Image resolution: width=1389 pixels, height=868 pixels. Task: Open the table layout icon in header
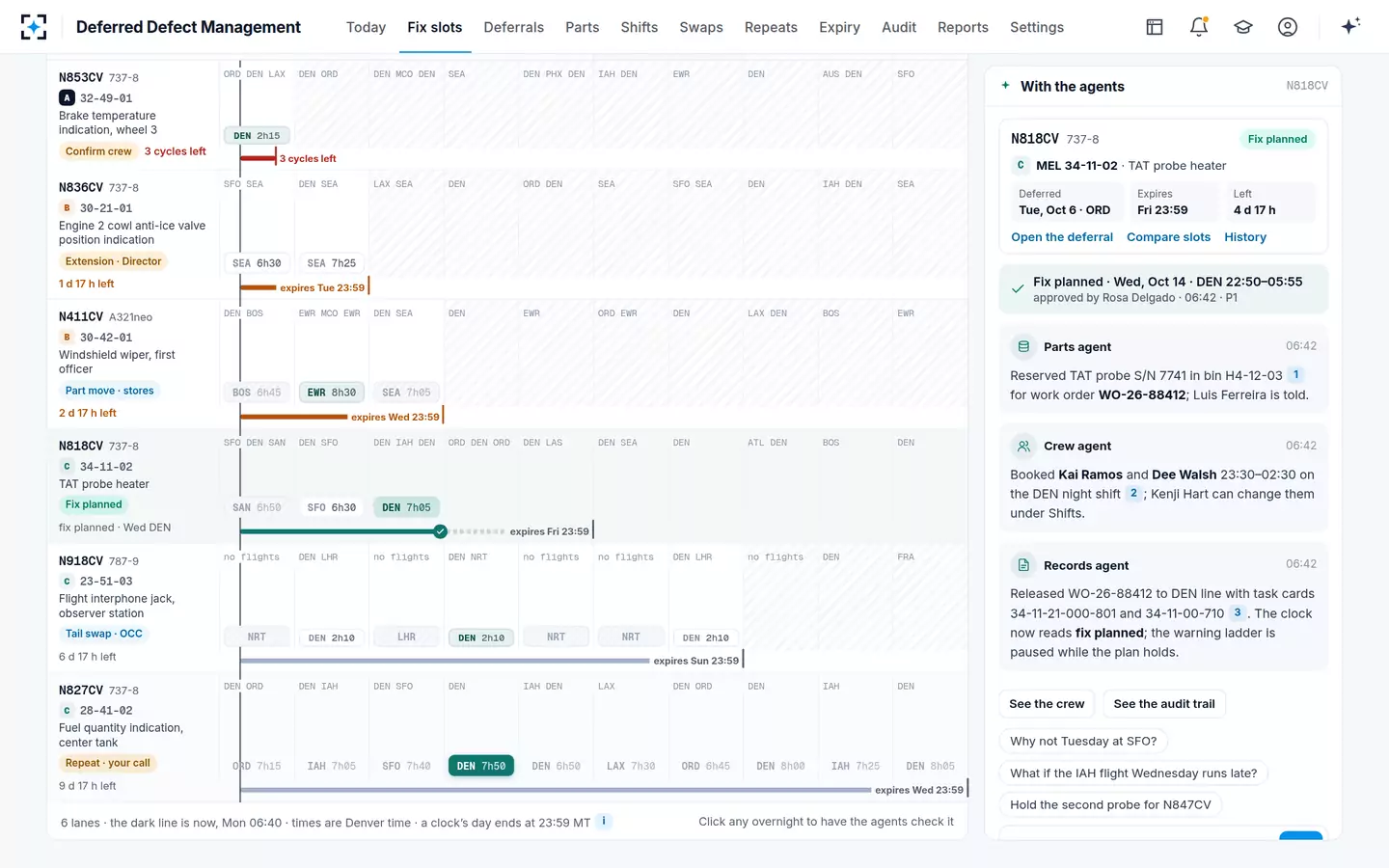coord(1155,27)
